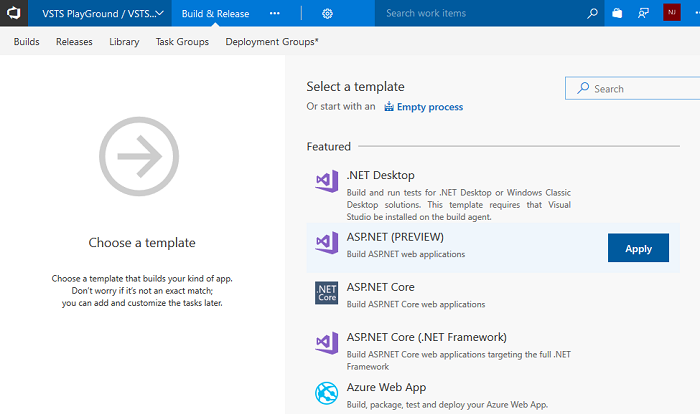
Task: Click the ASP.NET (PREVIEW) Visual Studio icon
Action: coord(326,243)
